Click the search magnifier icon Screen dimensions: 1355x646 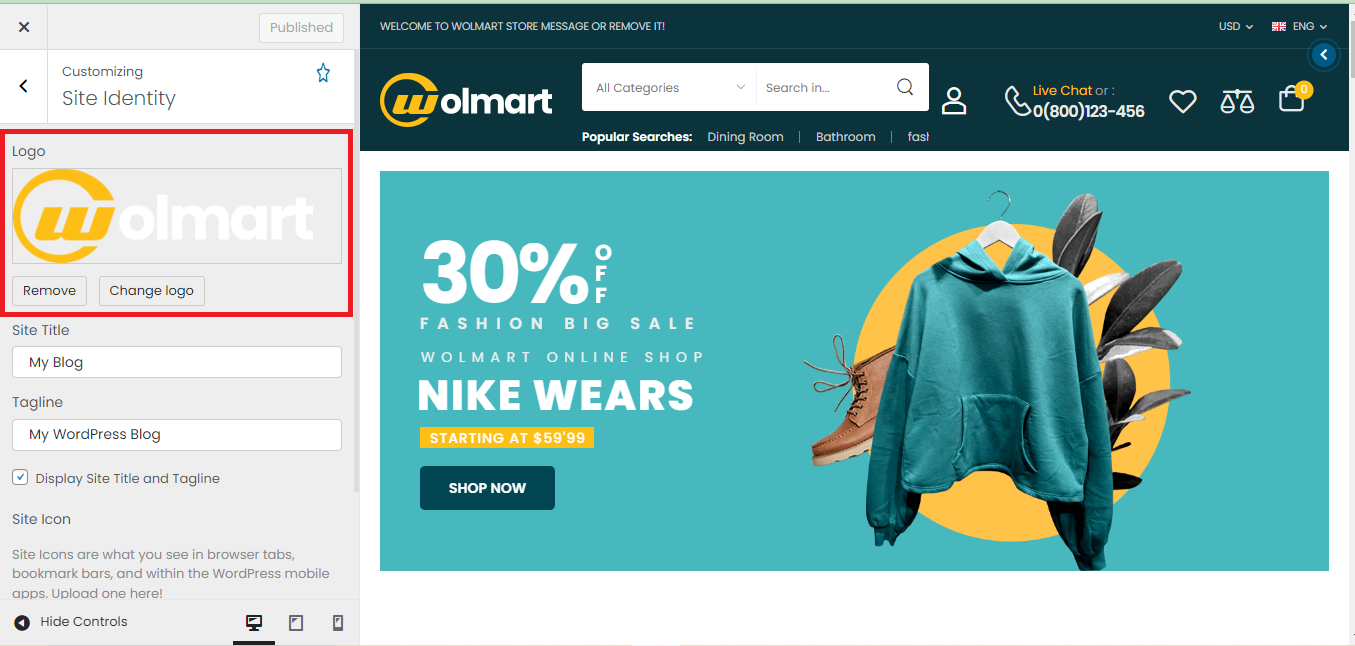[x=905, y=87]
